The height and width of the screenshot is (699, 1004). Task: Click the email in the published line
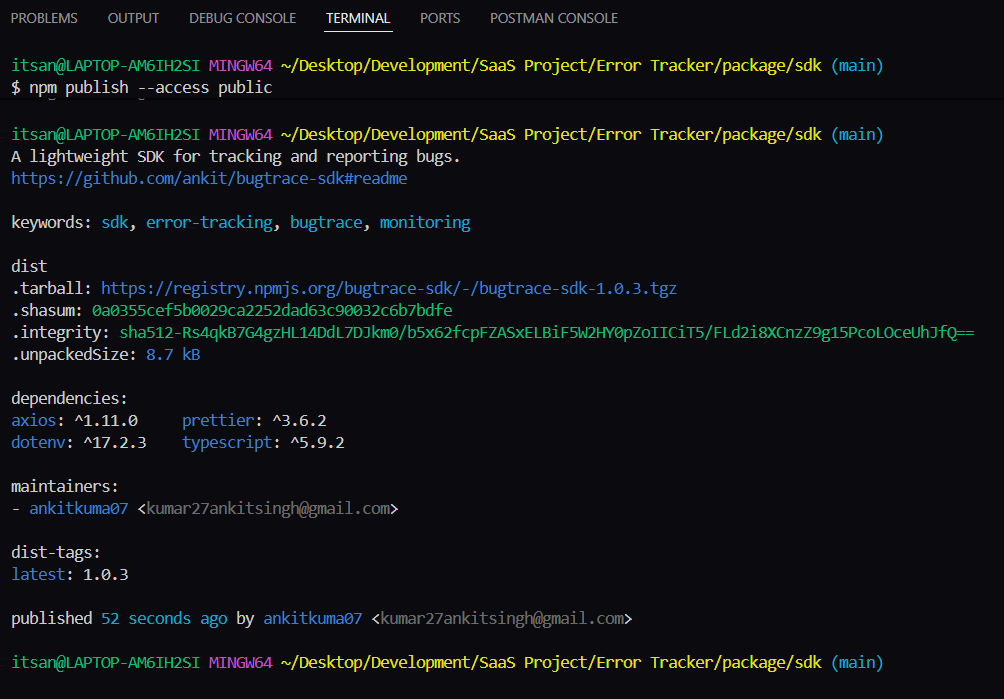click(x=501, y=619)
